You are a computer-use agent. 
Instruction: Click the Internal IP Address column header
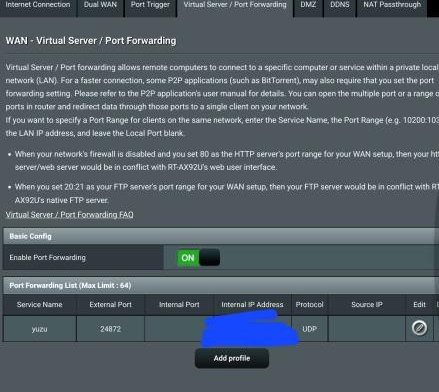(252, 305)
